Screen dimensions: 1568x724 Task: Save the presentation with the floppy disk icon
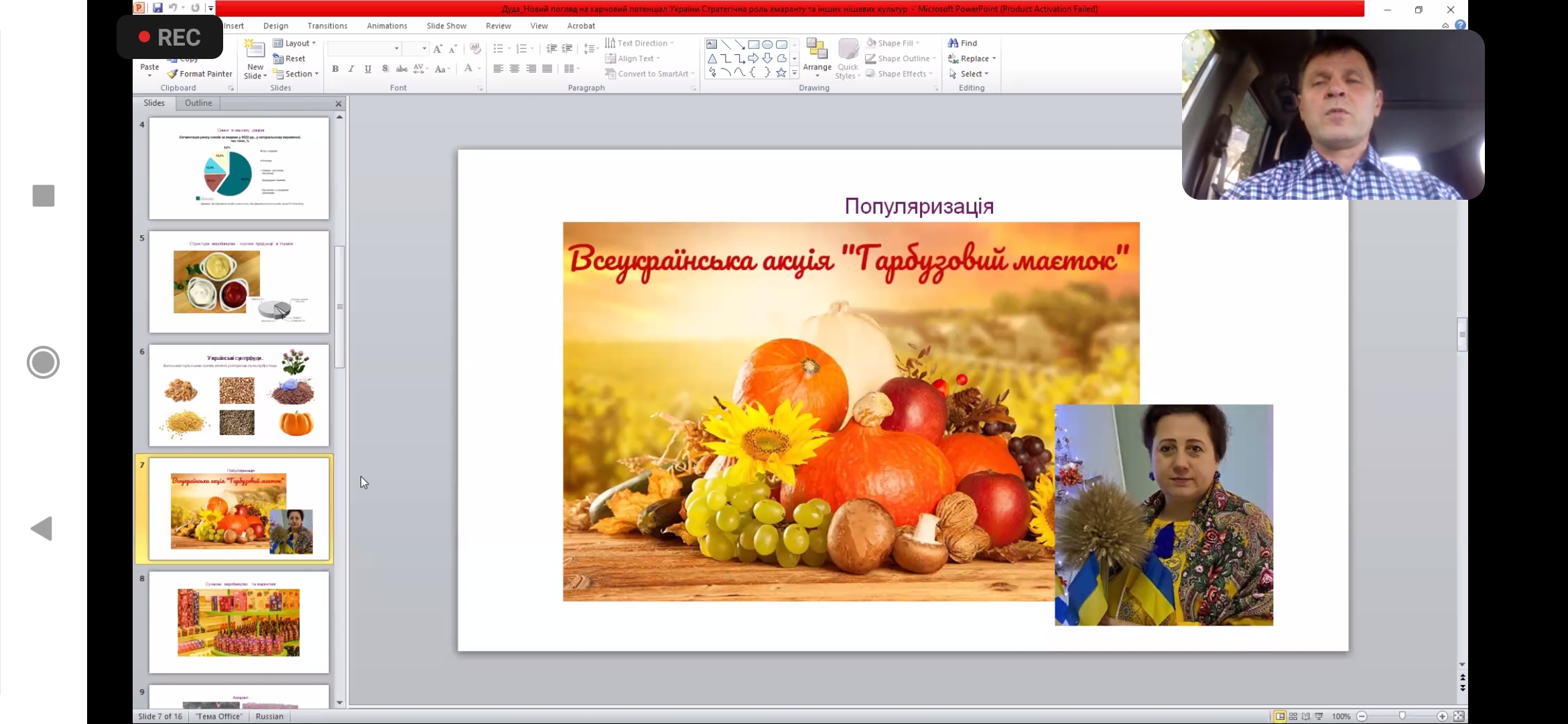point(157,8)
